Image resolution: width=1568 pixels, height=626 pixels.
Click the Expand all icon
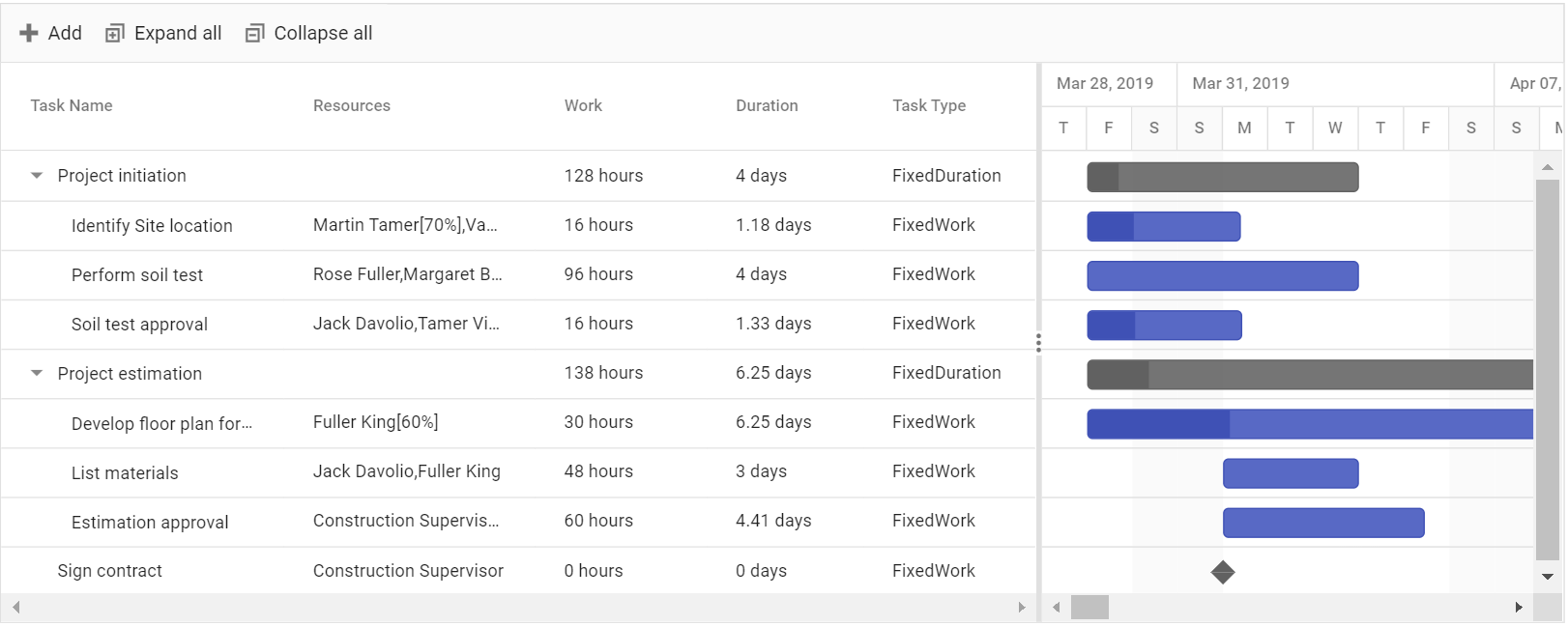point(115,33)
